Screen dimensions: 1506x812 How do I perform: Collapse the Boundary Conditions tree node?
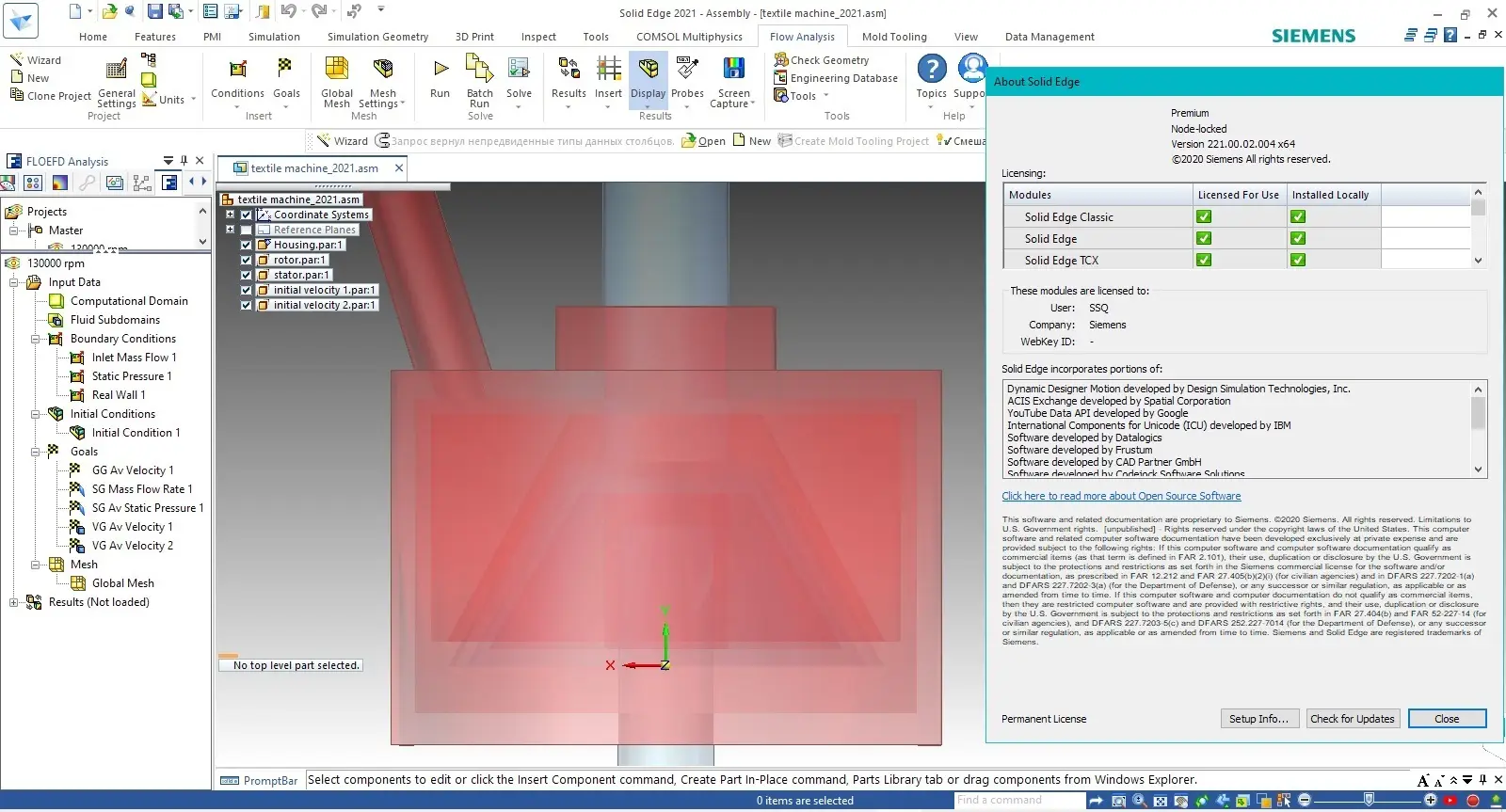pyautogui.click(x=35, y=339)
